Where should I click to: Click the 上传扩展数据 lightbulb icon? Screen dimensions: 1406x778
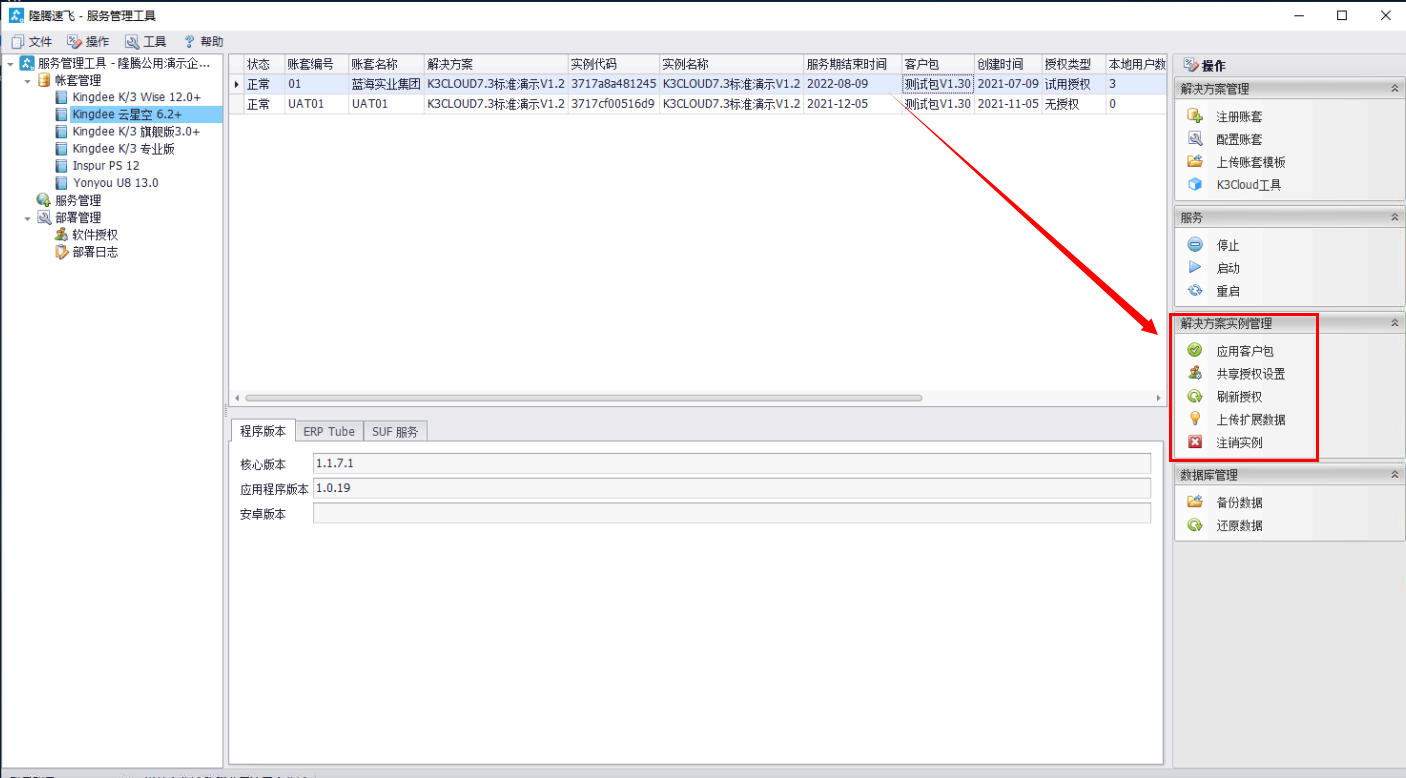point(1194,419)
